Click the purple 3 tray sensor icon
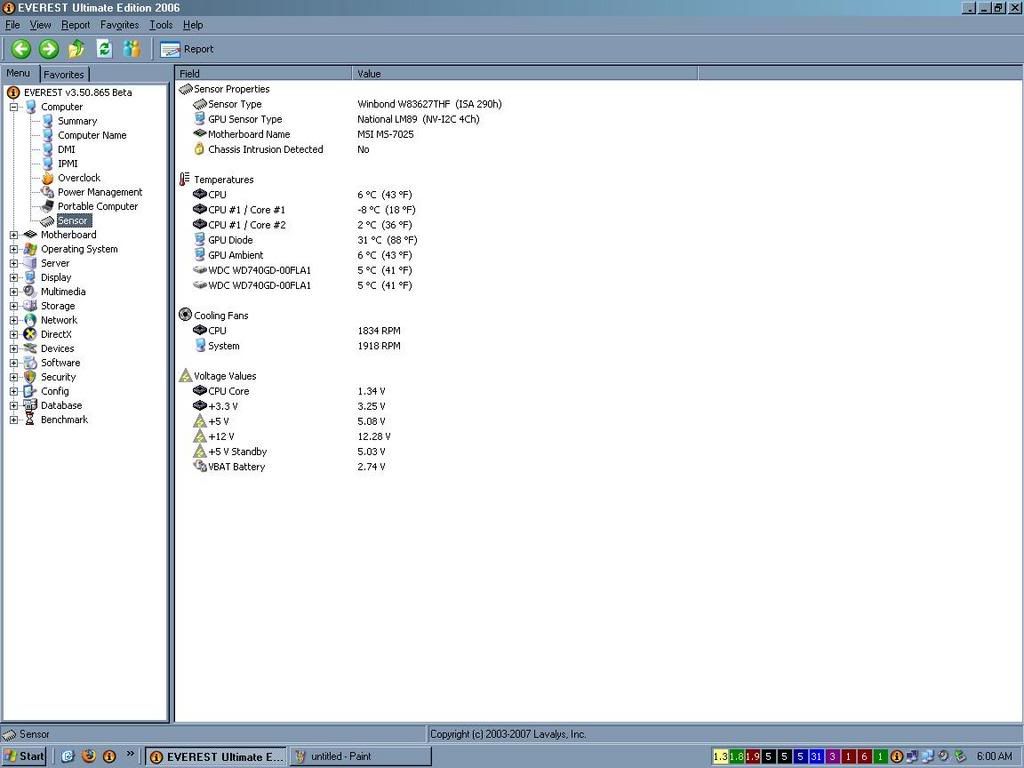The image size is (1024, 768). 832,756
